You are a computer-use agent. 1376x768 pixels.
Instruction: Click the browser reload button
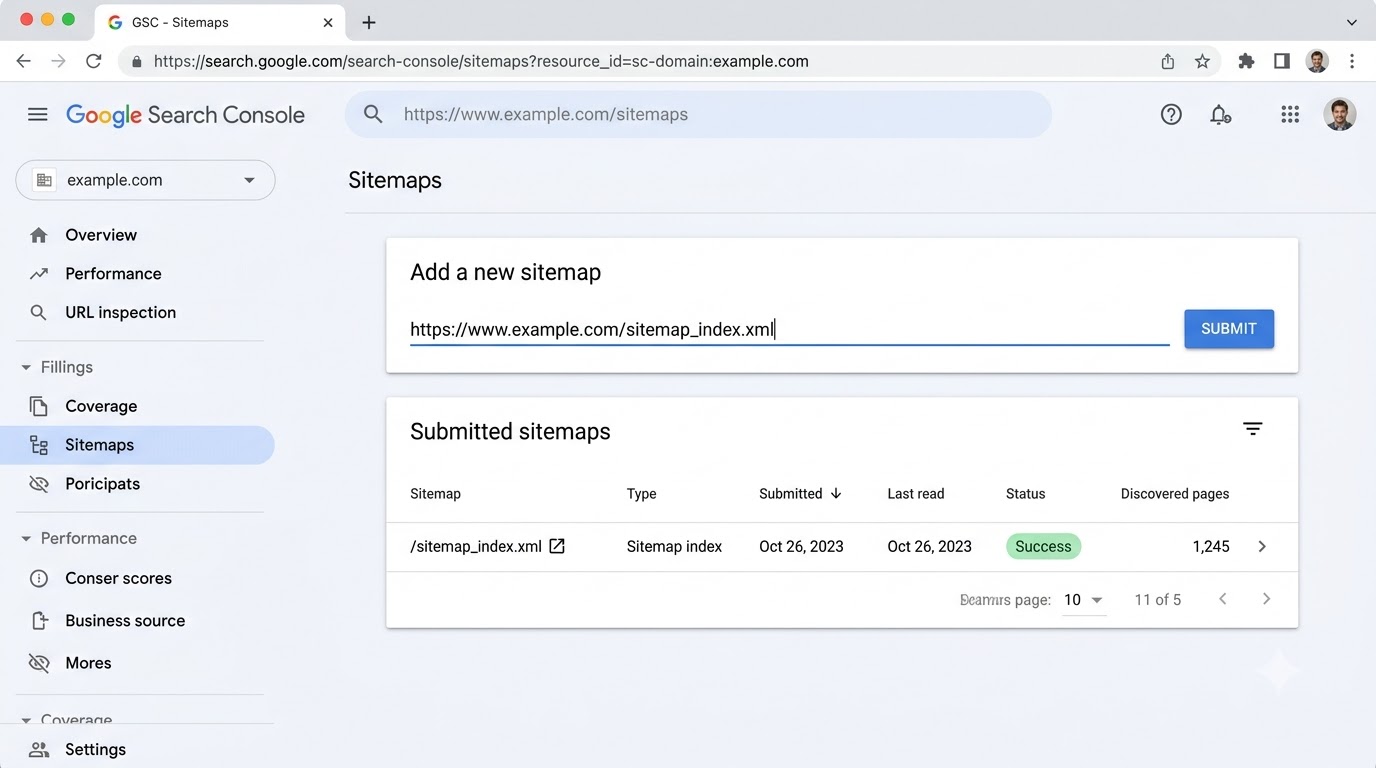pos(94,61)
